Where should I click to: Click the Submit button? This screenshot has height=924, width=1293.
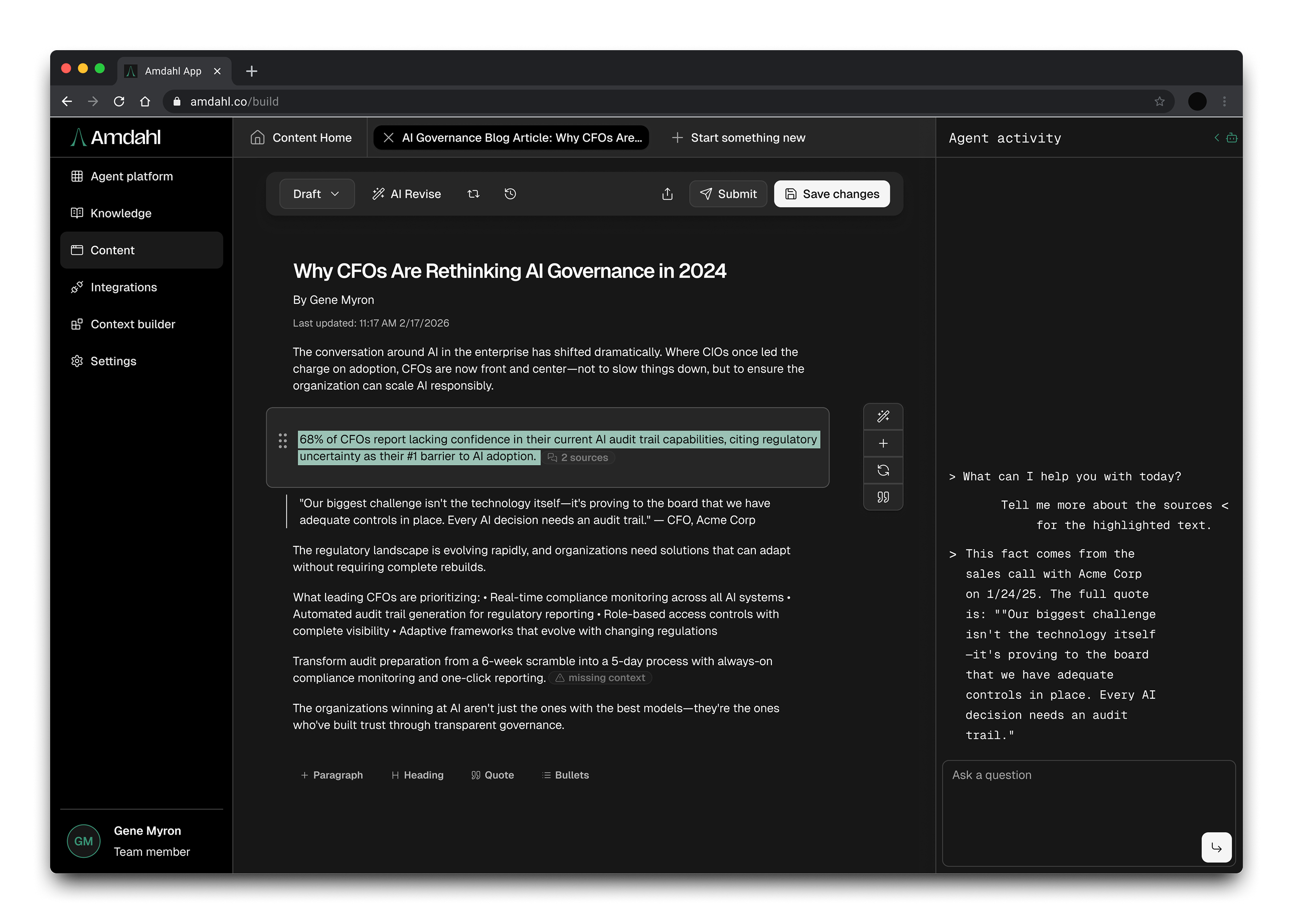(728, 194)
